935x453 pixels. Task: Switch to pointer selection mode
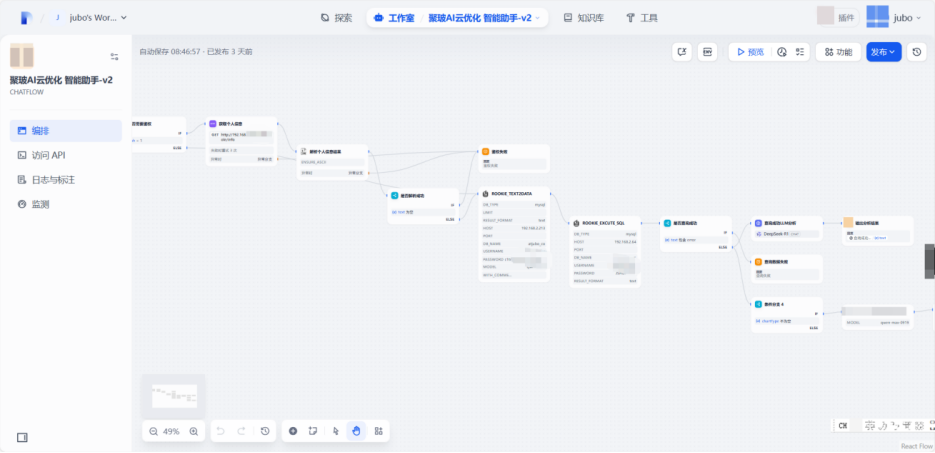coord(335,431)
